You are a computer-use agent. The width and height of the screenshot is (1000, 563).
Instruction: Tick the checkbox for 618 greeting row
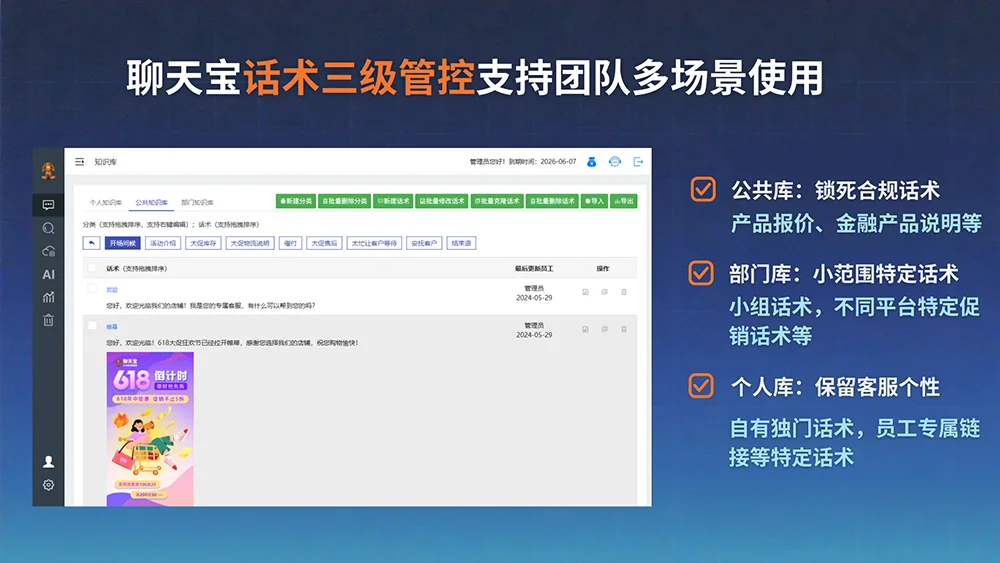(x=92, y=326)
